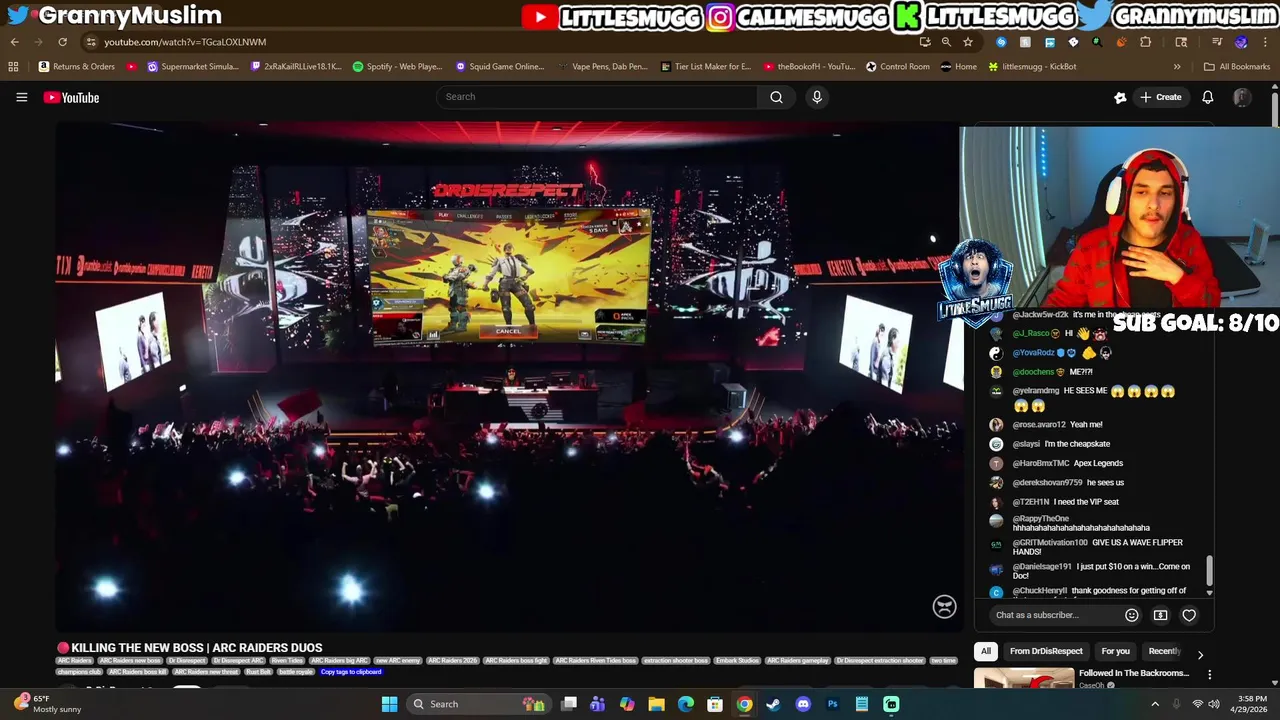Select the Recently chip
Viewport: 1280px width, 720px height.
[x=1165, y=651]
